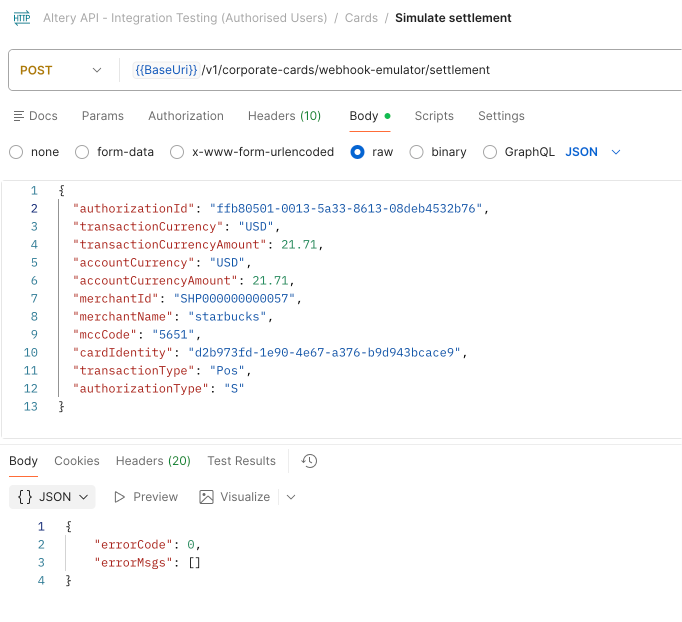
Task: Click the HTTP request type icon
Action: point(22,18)
